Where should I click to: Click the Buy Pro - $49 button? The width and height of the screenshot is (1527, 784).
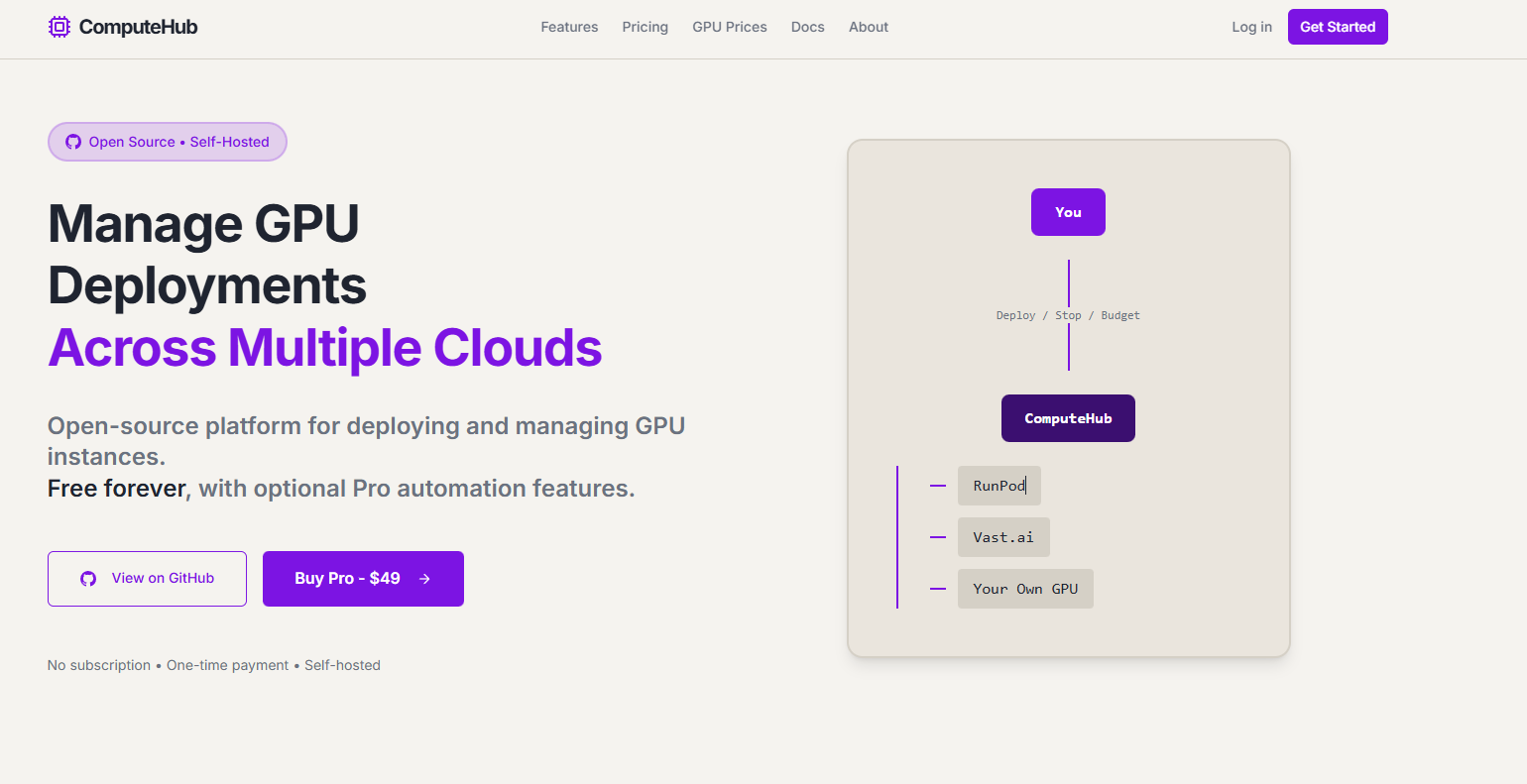(363, 578)
